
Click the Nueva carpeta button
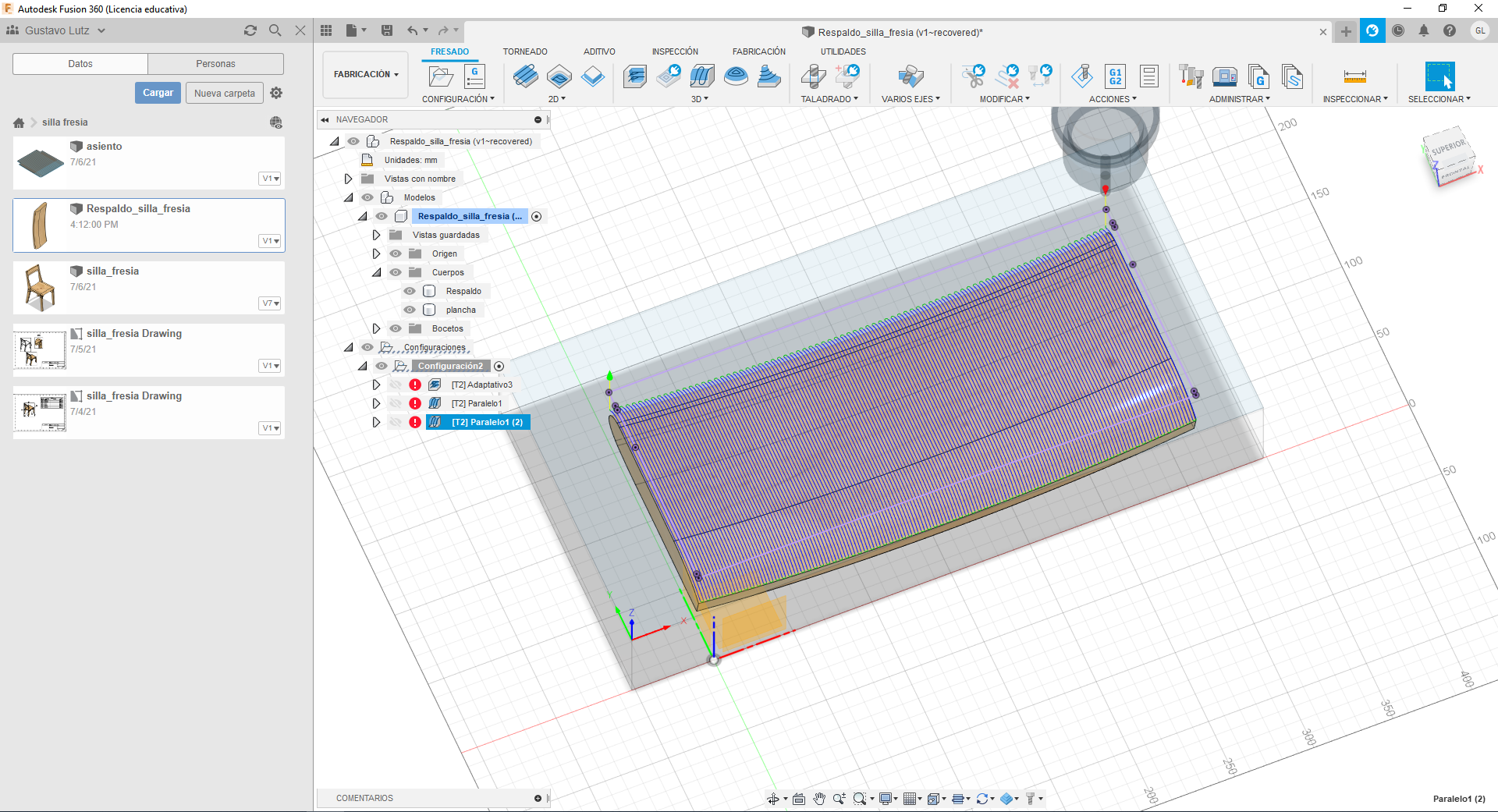click(x=225, y=93)
